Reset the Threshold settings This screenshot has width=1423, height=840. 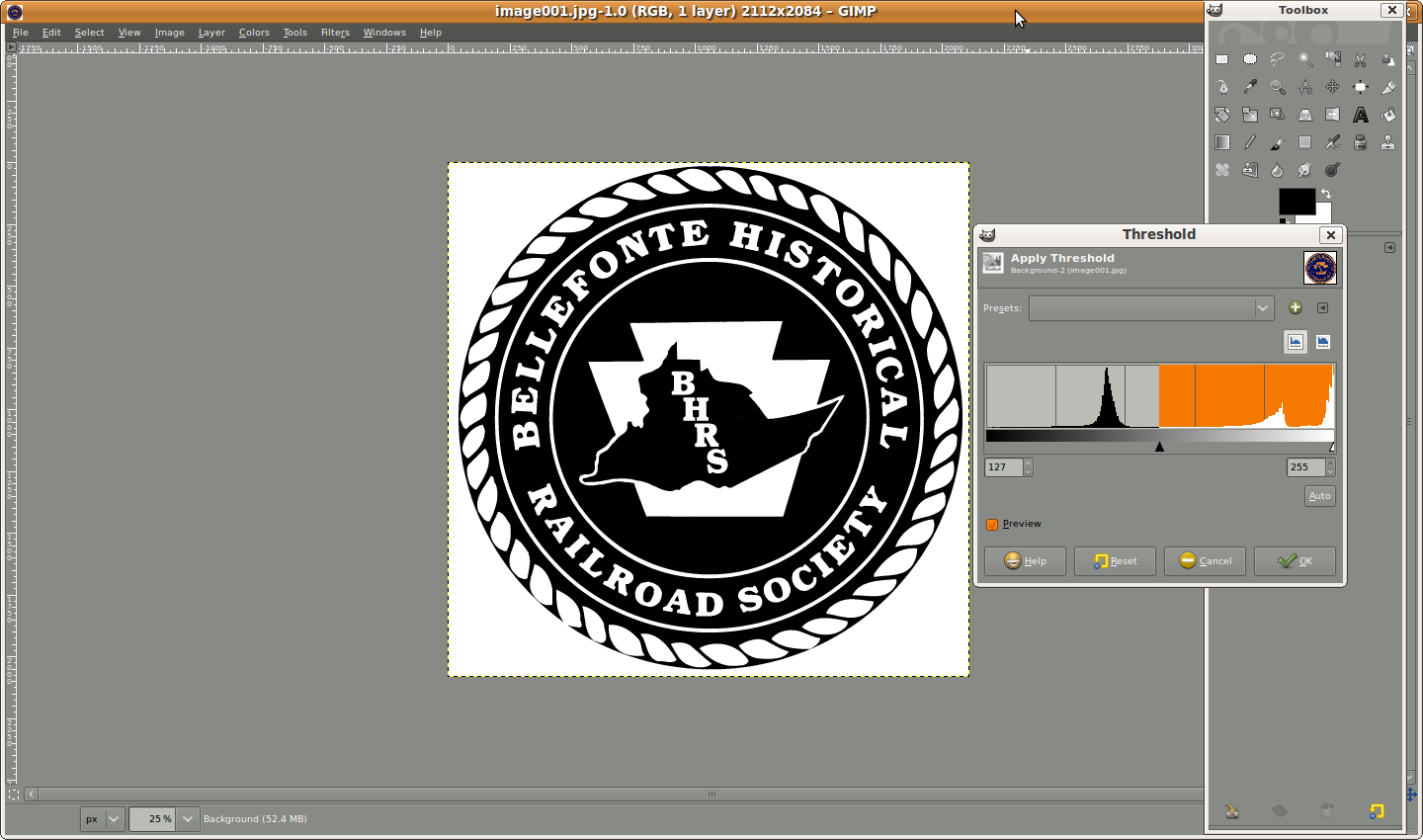(x=1115, y=561)
